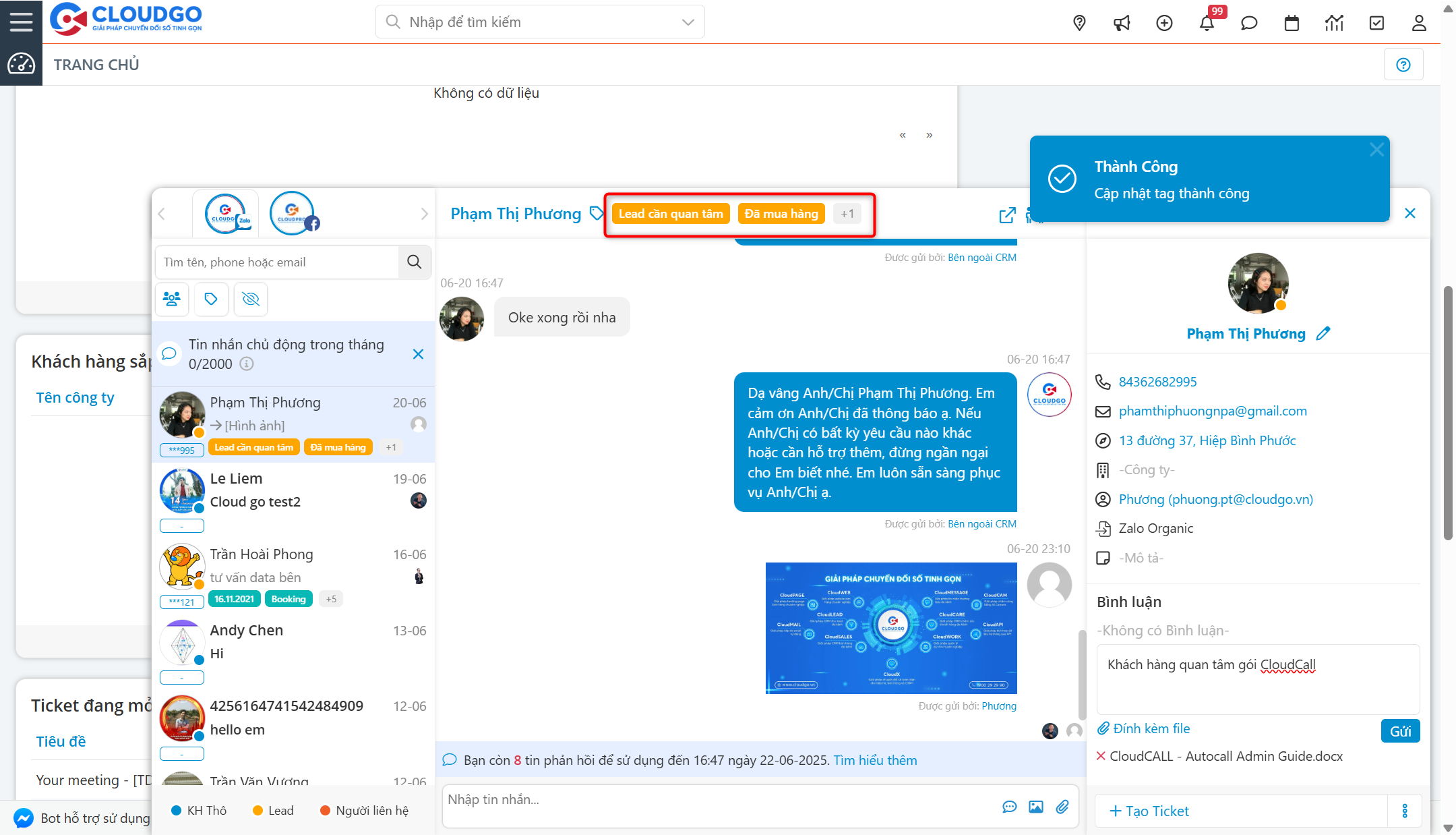Expand more channels with the right arrow
The height and width of the screenshot is (835, 1456).
424,213
